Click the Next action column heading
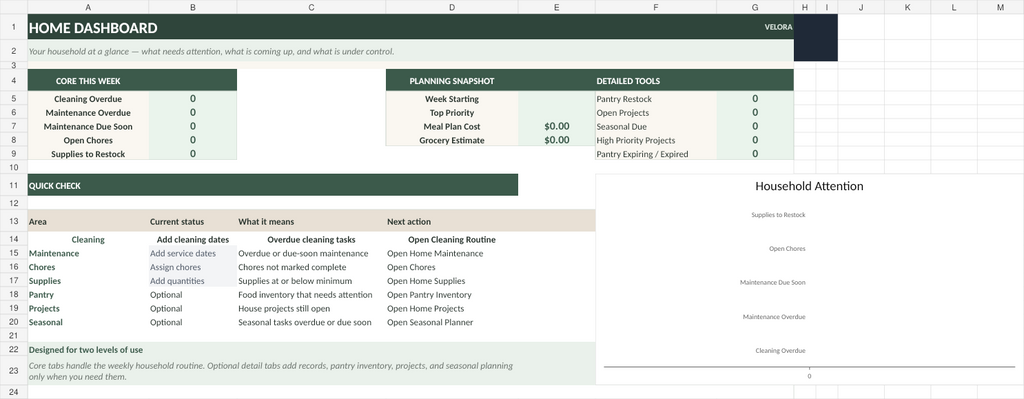1024x399 pixels. tap(452, 221)
